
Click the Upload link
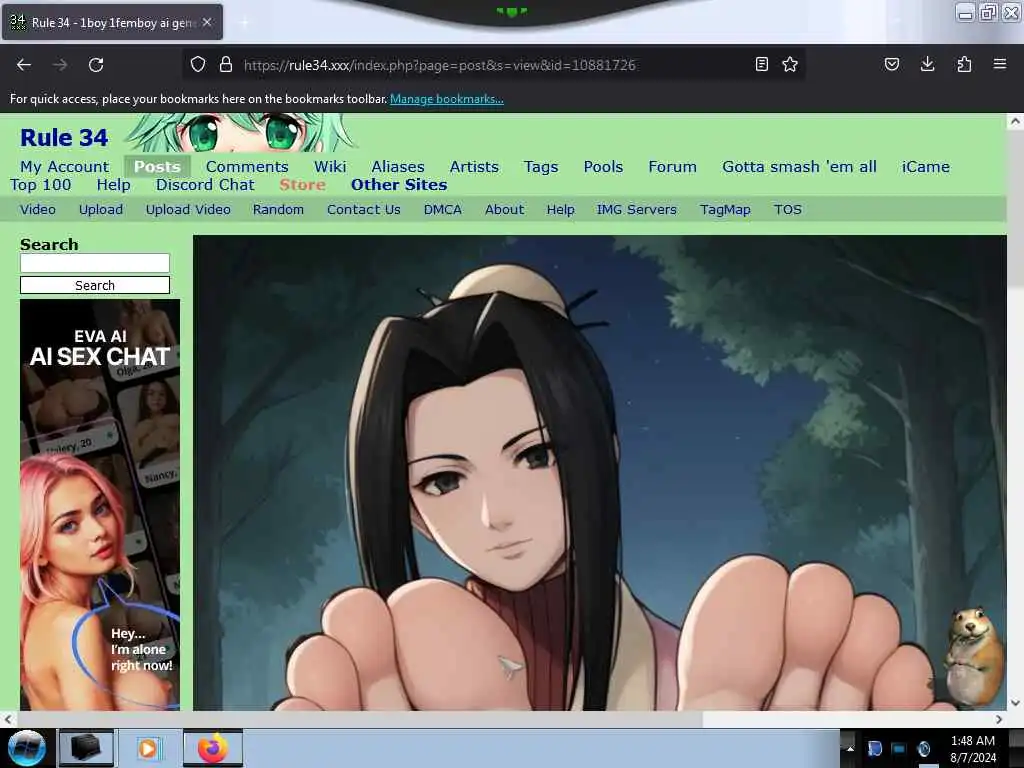click(x=101, y=210)
